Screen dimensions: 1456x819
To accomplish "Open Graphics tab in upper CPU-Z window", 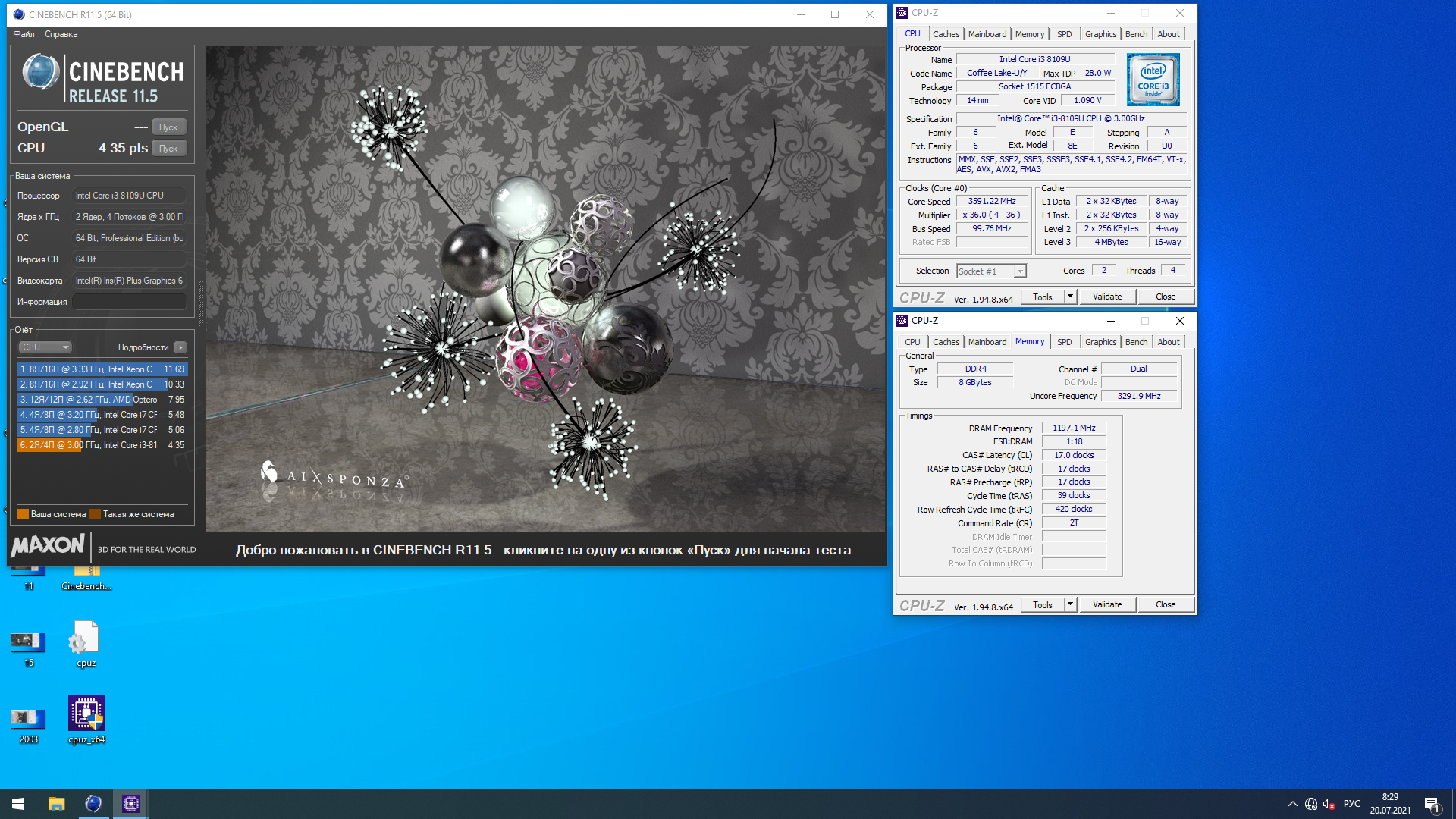I will 1100,34.
